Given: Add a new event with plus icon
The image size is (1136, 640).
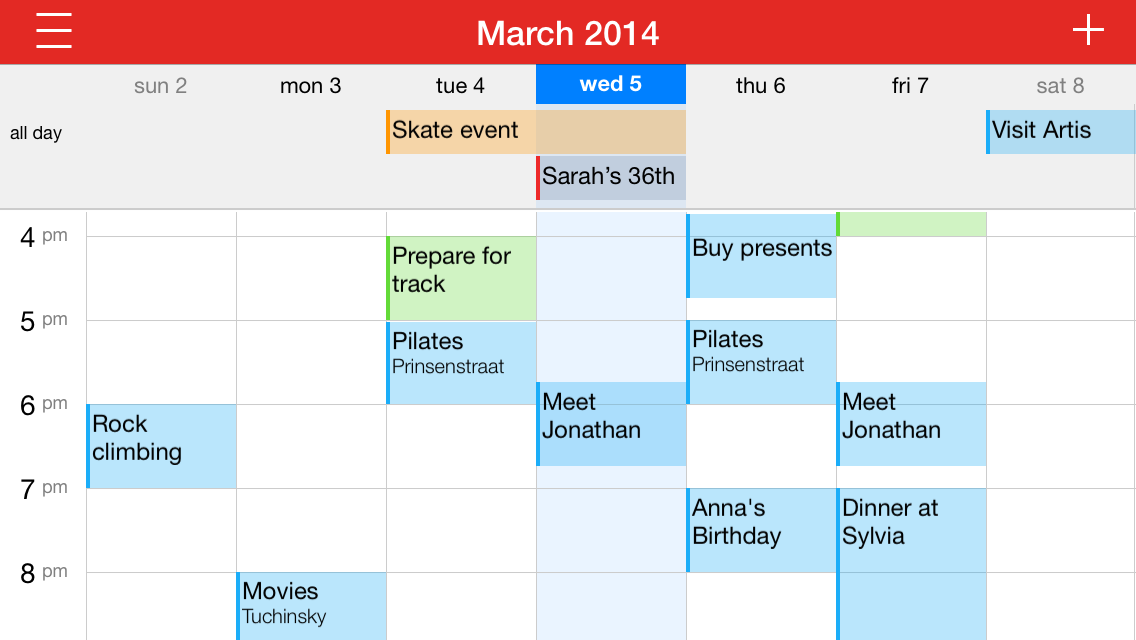Looking at the screenshot, I should click(1088, 30).
